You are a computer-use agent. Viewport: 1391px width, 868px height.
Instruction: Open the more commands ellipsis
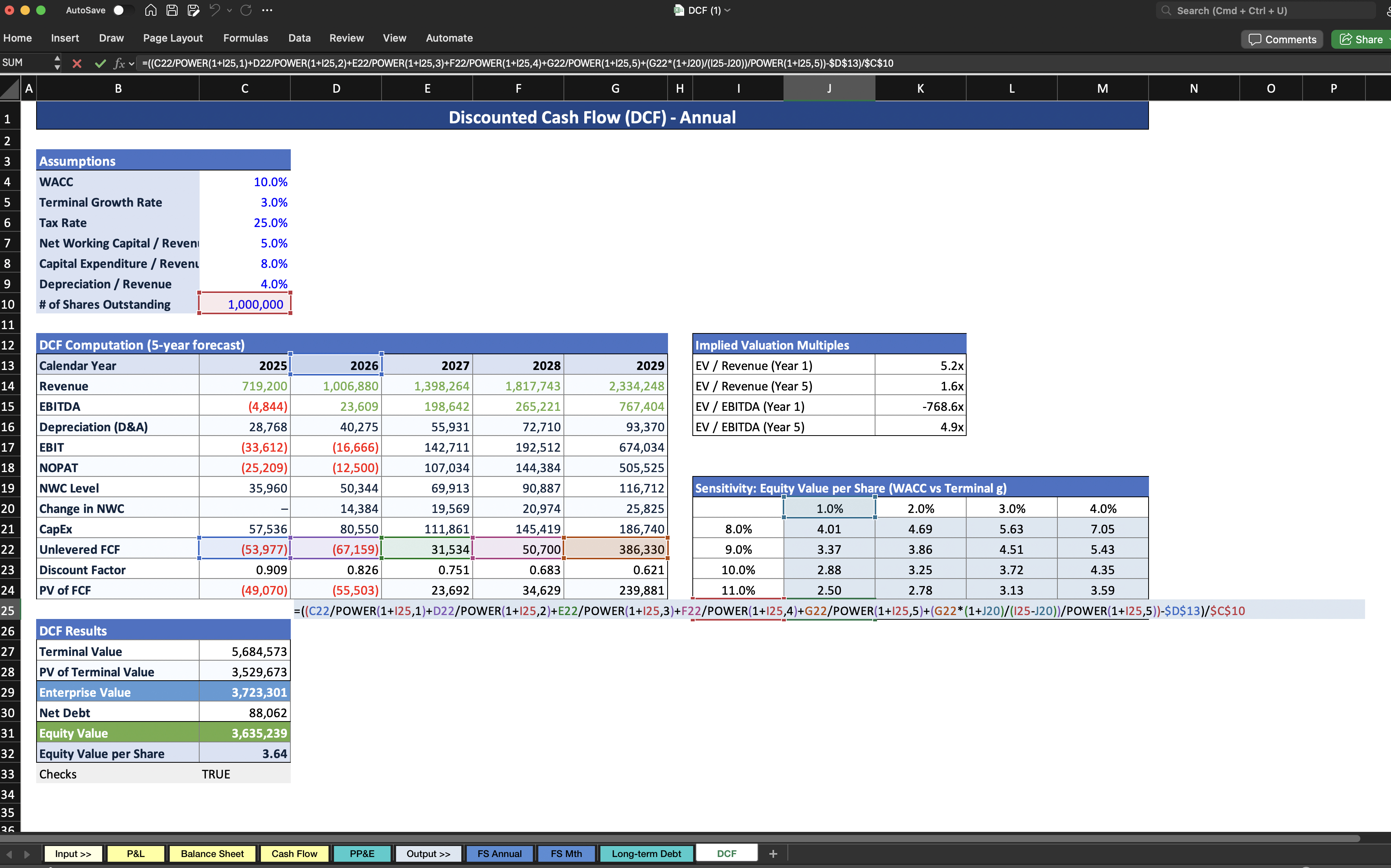point(267,10)
